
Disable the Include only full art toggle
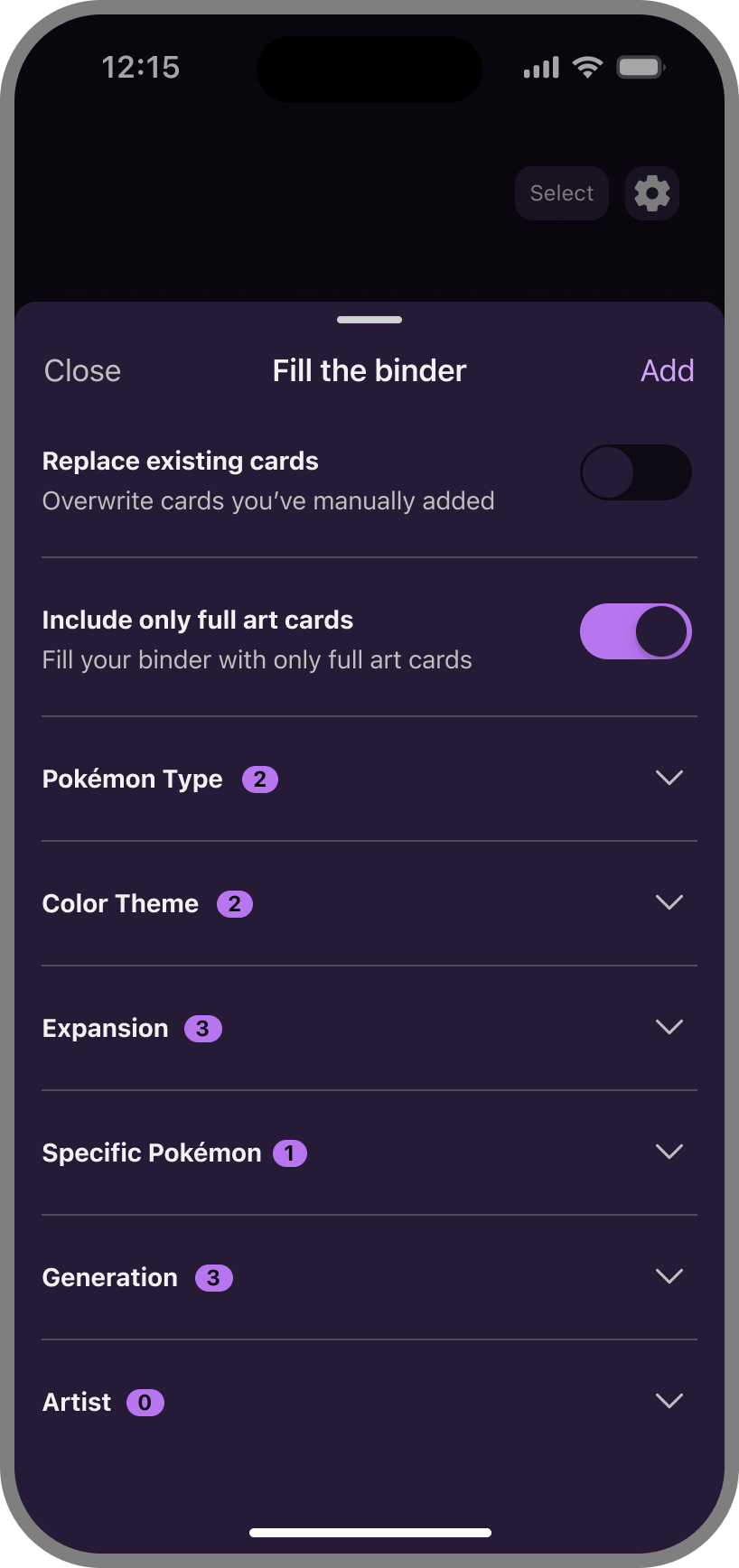[x=635, y=631]
